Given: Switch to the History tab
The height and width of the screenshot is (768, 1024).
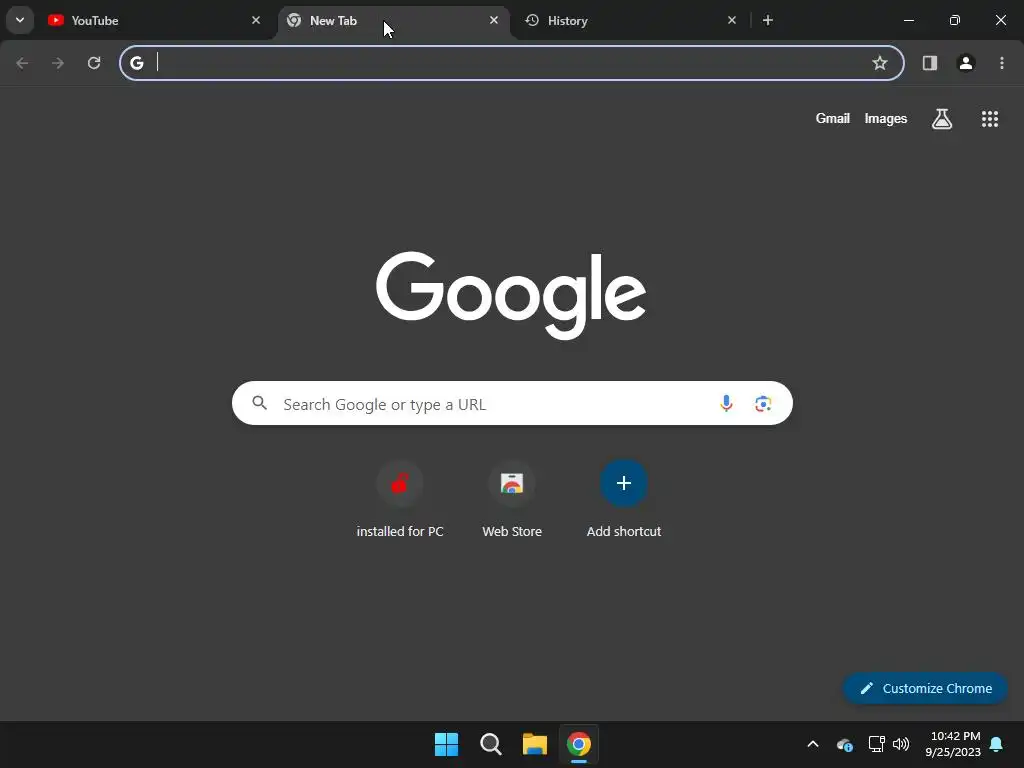Looking at the screenshot, I should point(632,20).
